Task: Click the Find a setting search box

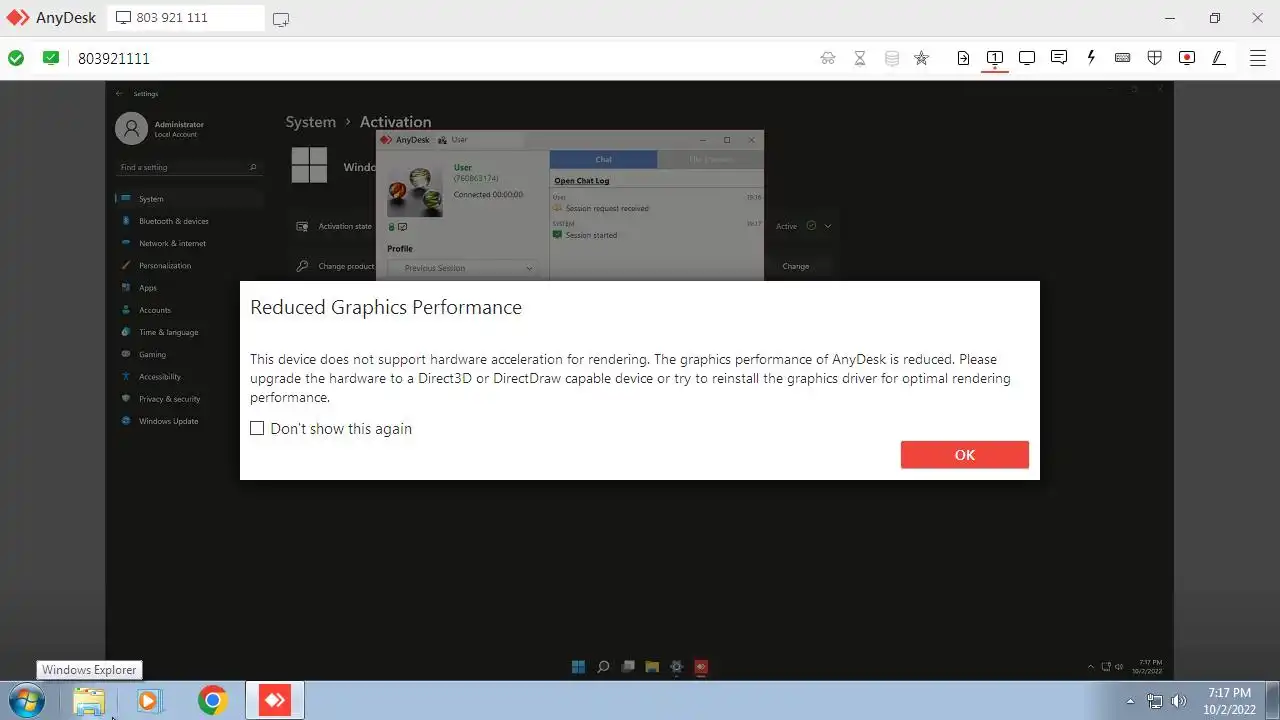Action: (188, 167)
